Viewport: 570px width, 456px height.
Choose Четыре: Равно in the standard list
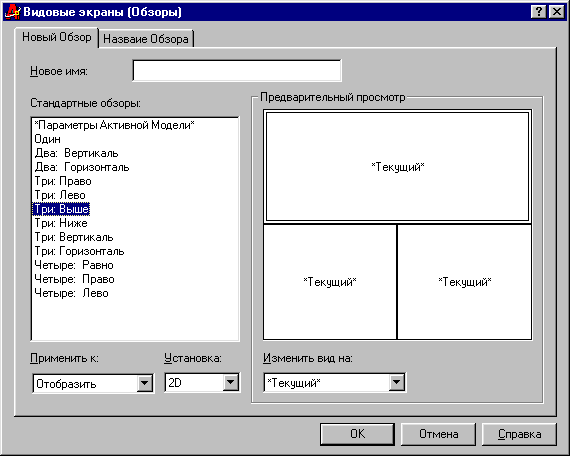click(74, 265)
